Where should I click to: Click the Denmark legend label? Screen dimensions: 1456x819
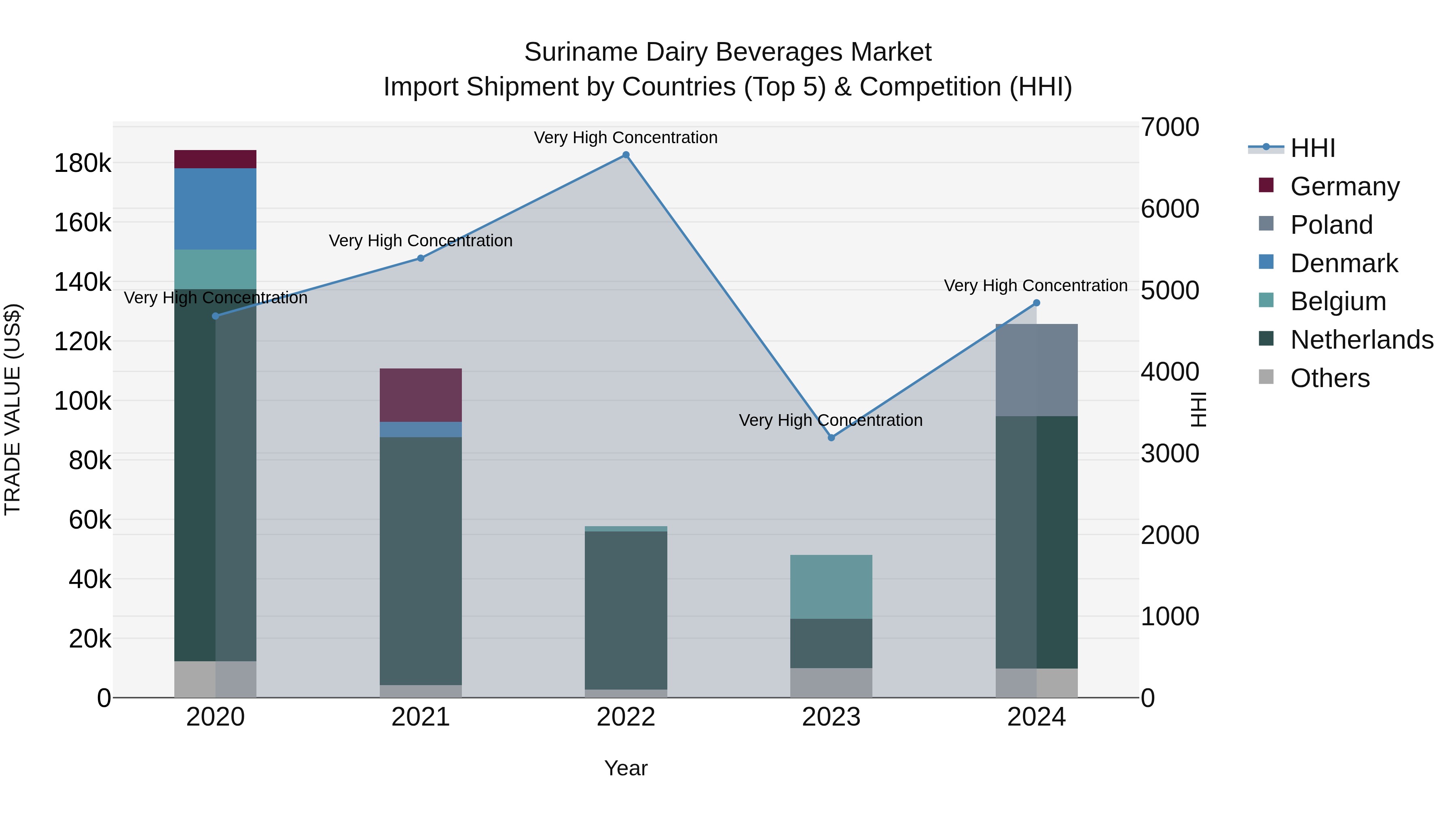1344,263
